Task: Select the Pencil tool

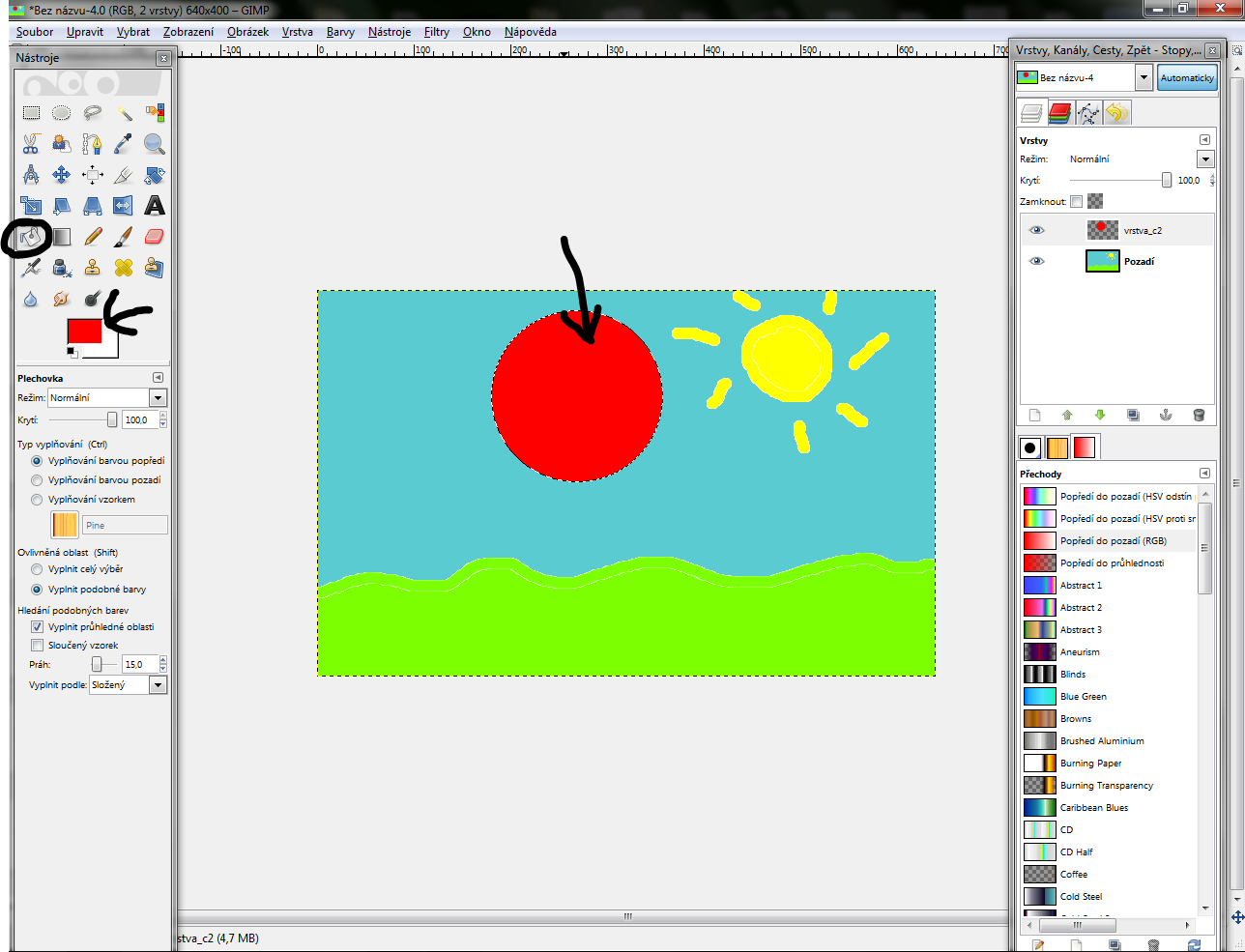Action: click(x=93, y=237)
